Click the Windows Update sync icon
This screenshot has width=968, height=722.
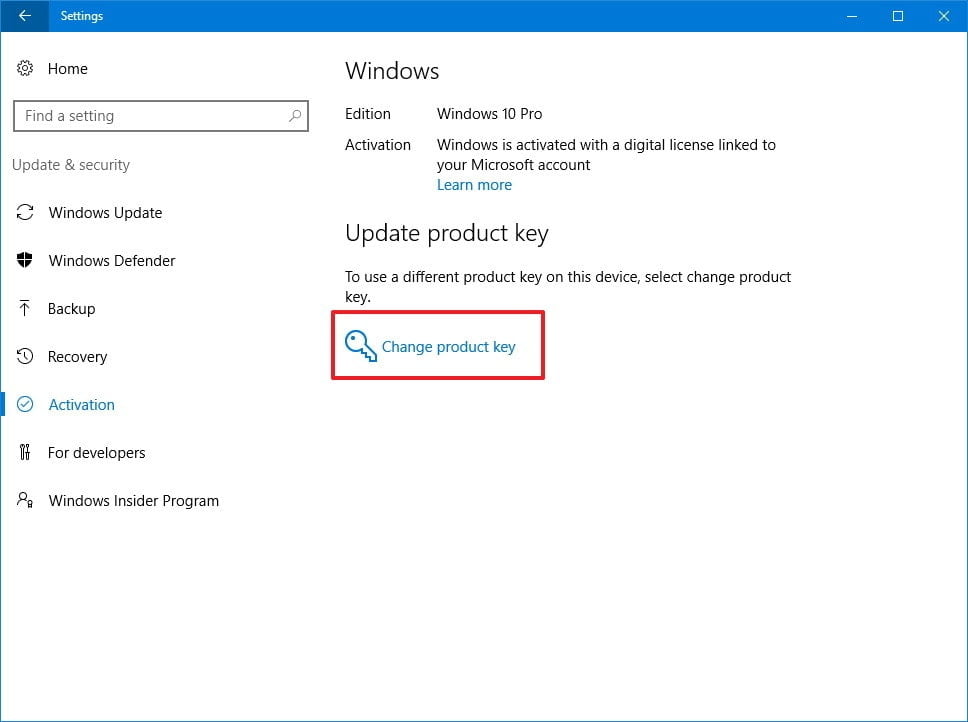27,212
